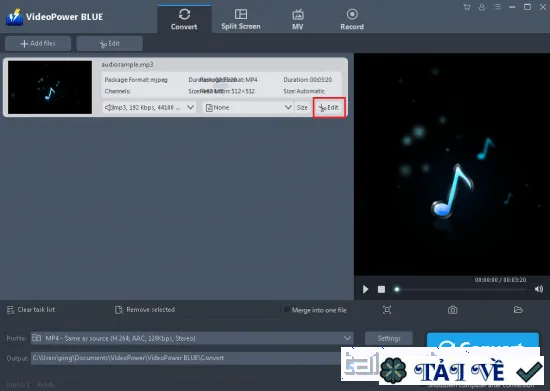
Task: Minimize the VideoPower BLUE window
Action: (x=512, y=7)
